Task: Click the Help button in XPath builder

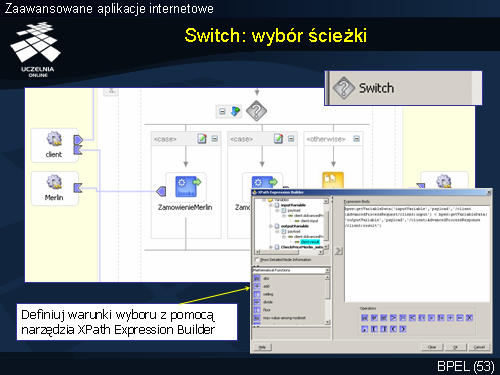Action: pos(262,347)
